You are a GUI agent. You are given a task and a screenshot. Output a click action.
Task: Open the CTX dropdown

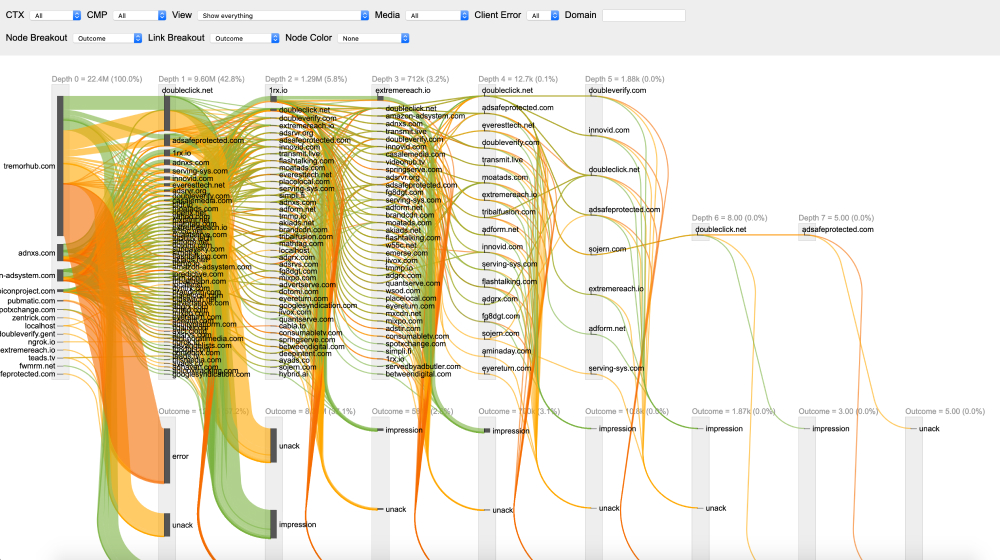click(55, 16)
